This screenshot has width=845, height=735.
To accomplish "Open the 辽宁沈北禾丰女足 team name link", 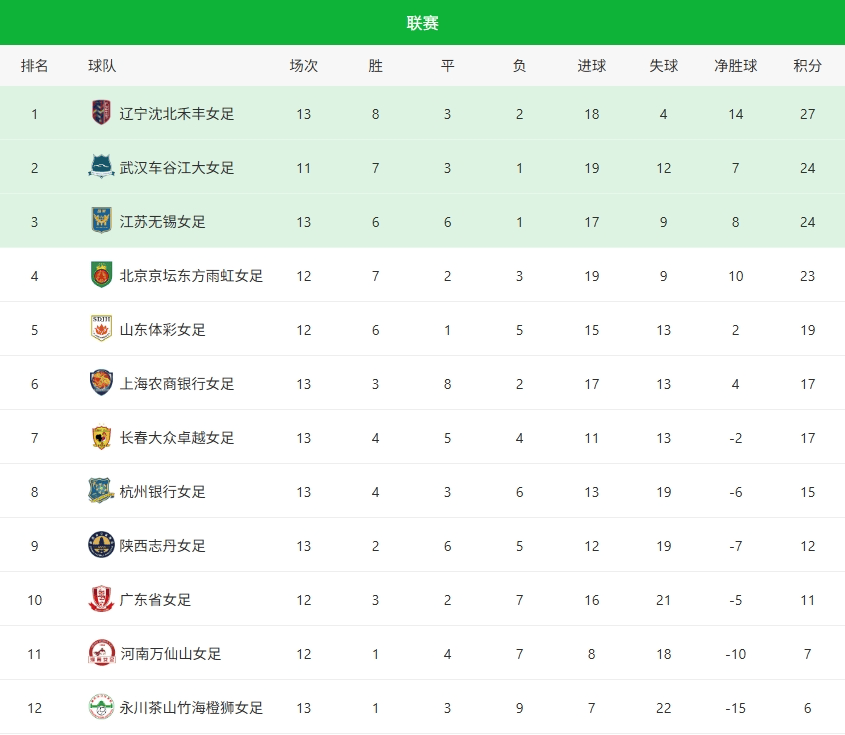I will pyautogui.click(x=177, y=114).
